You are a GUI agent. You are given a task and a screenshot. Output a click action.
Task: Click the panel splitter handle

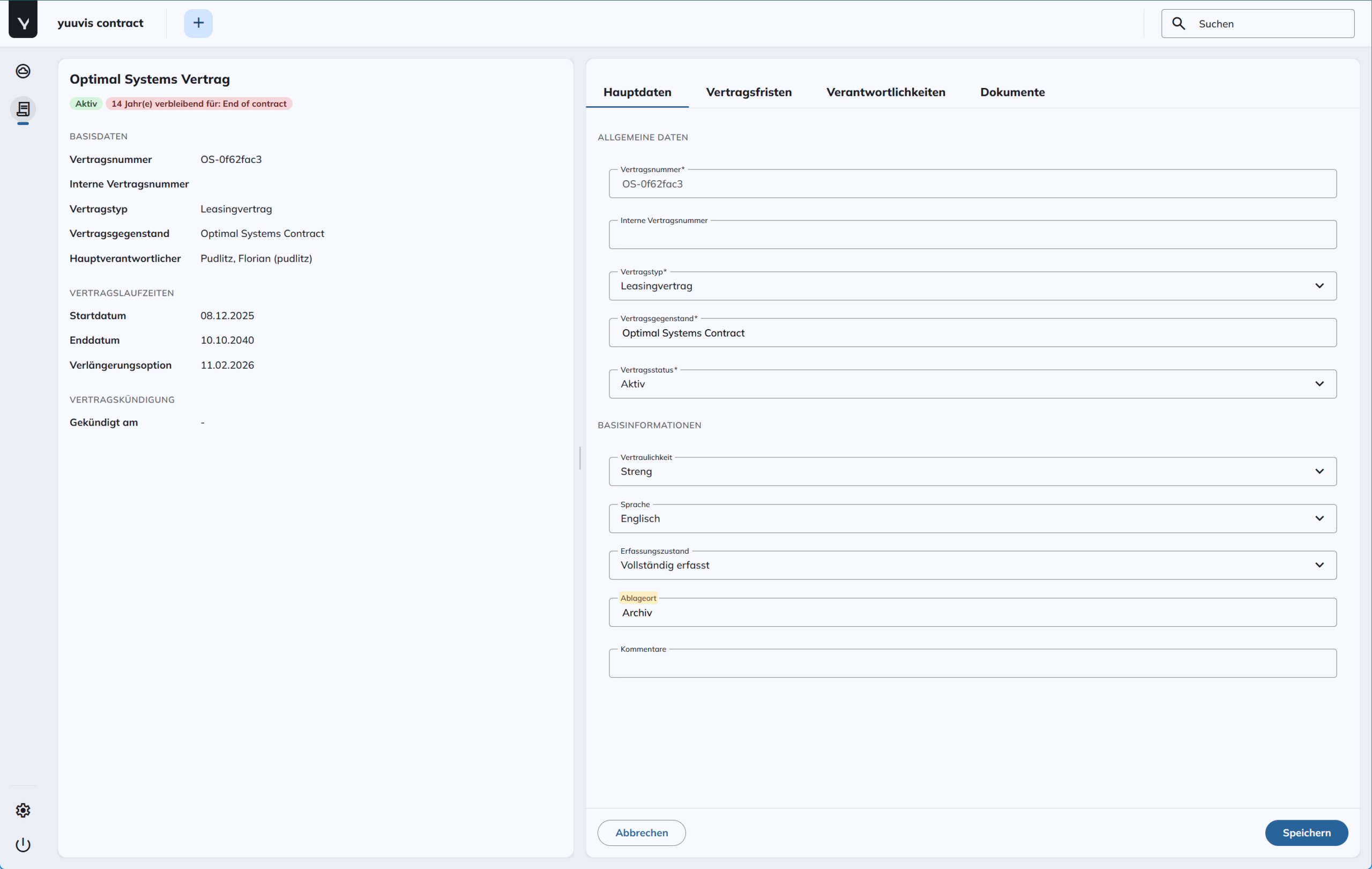(x=579, y=458)
